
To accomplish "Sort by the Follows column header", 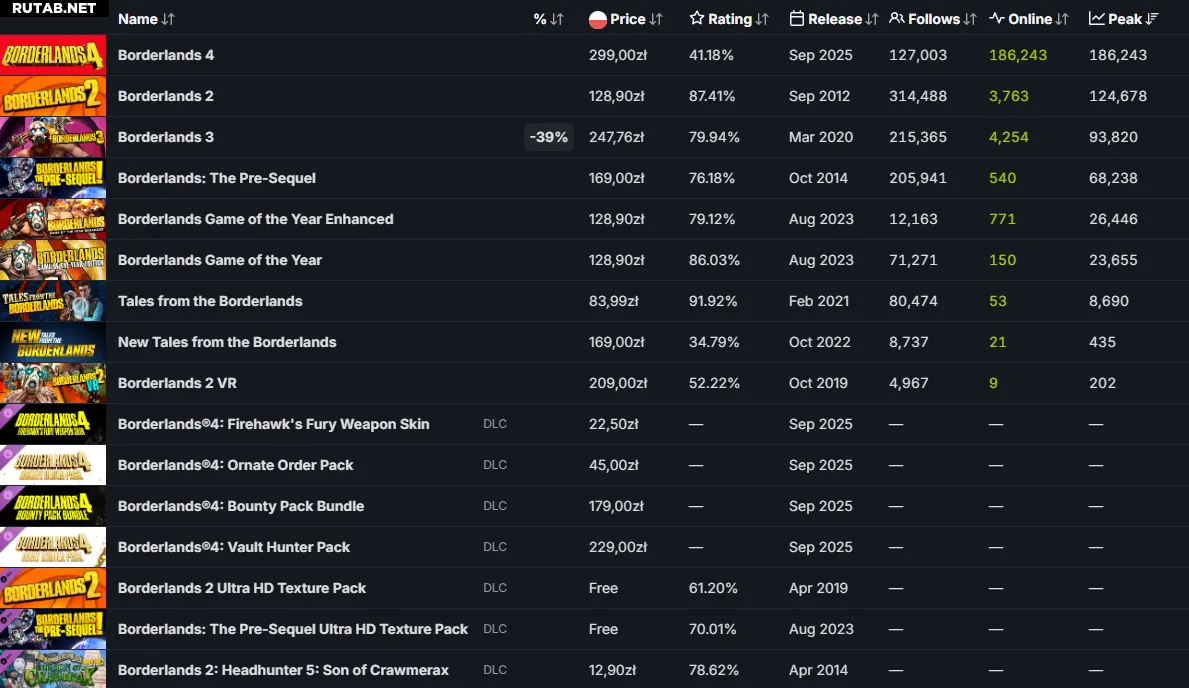I will tap(934, 19).
